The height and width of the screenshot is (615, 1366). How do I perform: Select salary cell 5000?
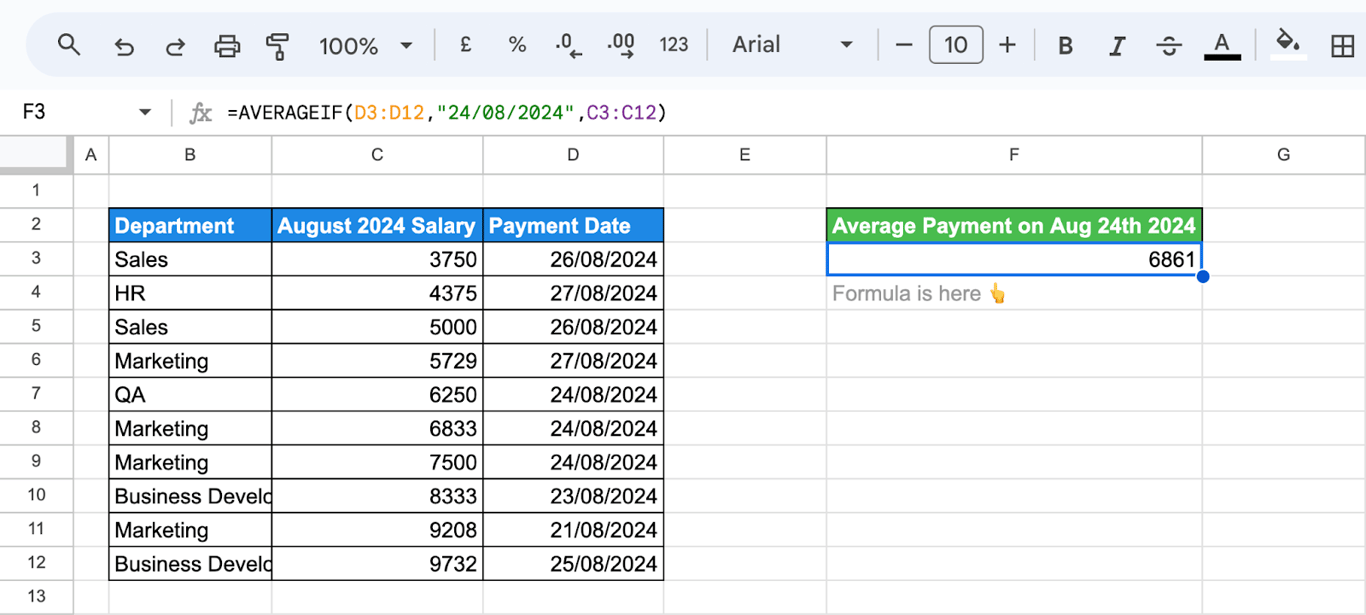click(377, 327)
